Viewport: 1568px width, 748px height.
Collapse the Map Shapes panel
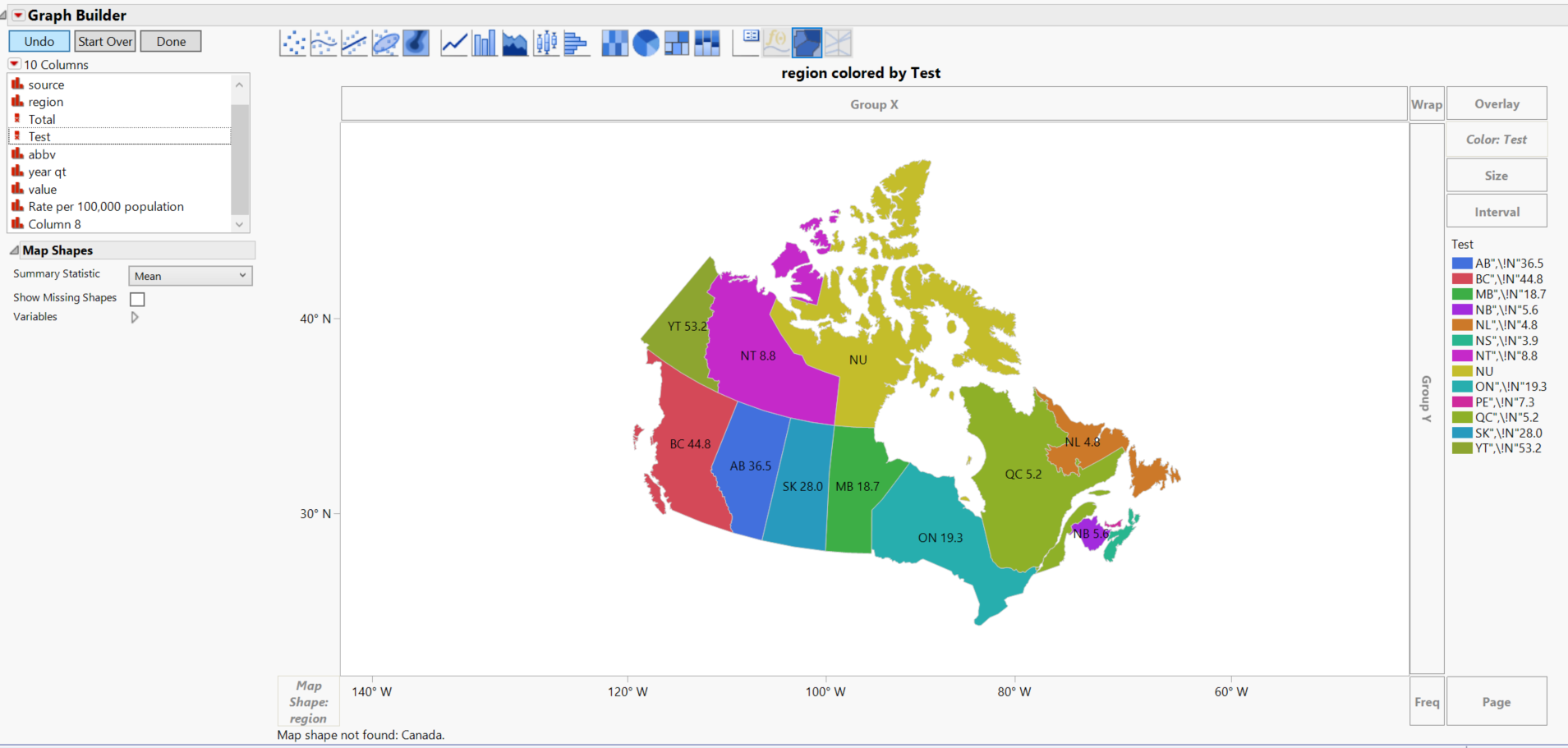[x=14, y=250]
